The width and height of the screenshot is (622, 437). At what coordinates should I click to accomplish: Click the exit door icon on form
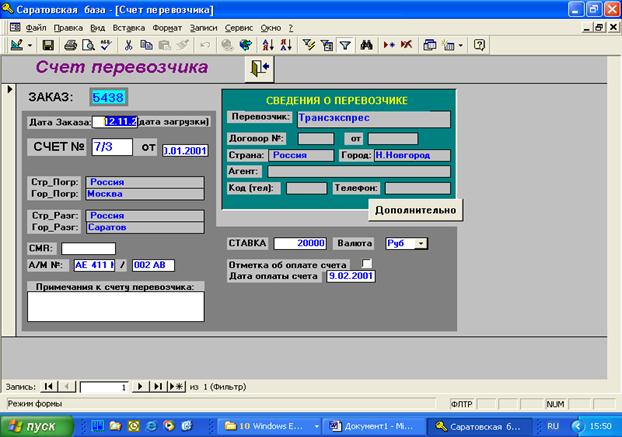click(x=260, y=67)
